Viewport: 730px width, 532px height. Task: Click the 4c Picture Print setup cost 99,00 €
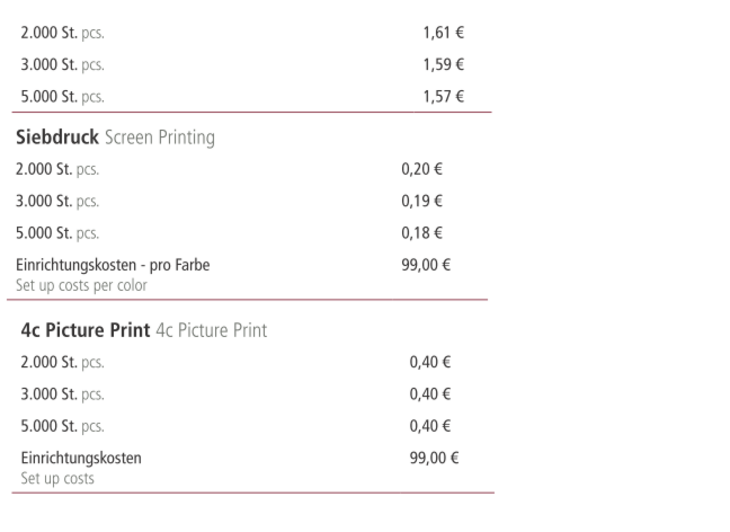pos(434,458)
